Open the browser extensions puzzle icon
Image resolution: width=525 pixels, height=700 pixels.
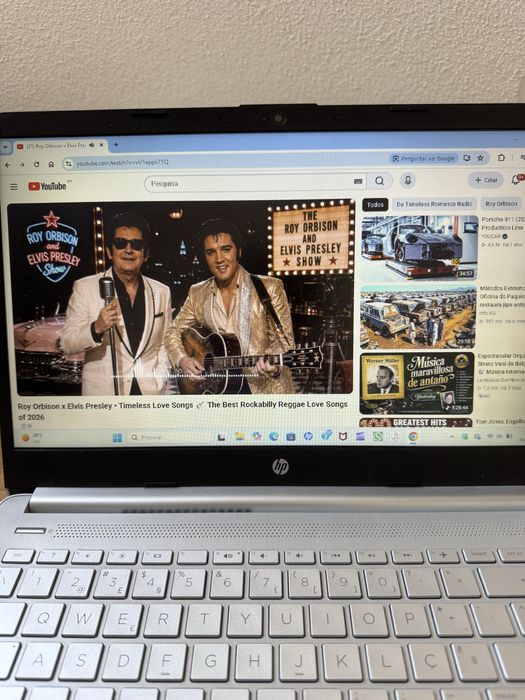tap(501, 158)
